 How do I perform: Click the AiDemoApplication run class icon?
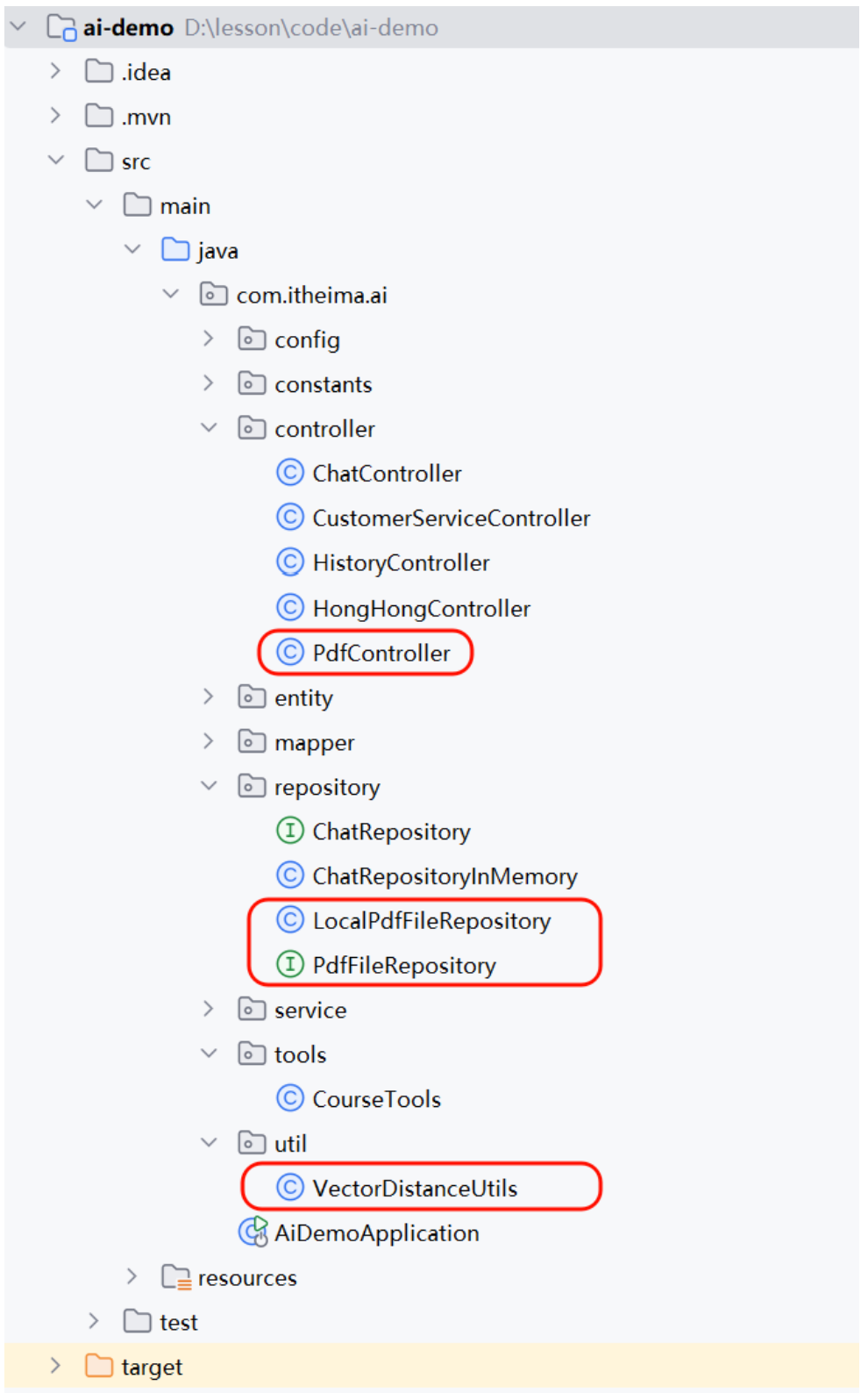coord(253,1232)
